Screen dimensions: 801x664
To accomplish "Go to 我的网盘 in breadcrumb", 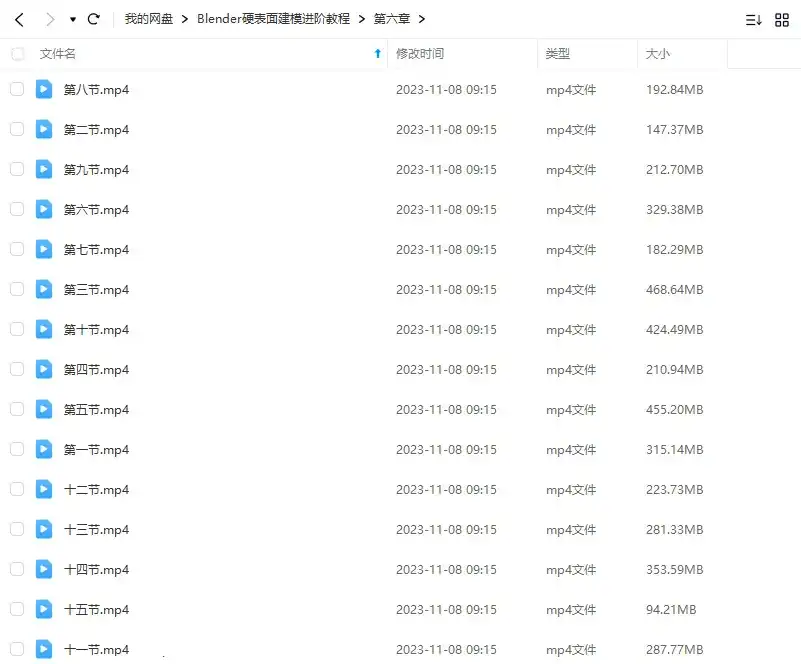I will (x=149, y=19).
